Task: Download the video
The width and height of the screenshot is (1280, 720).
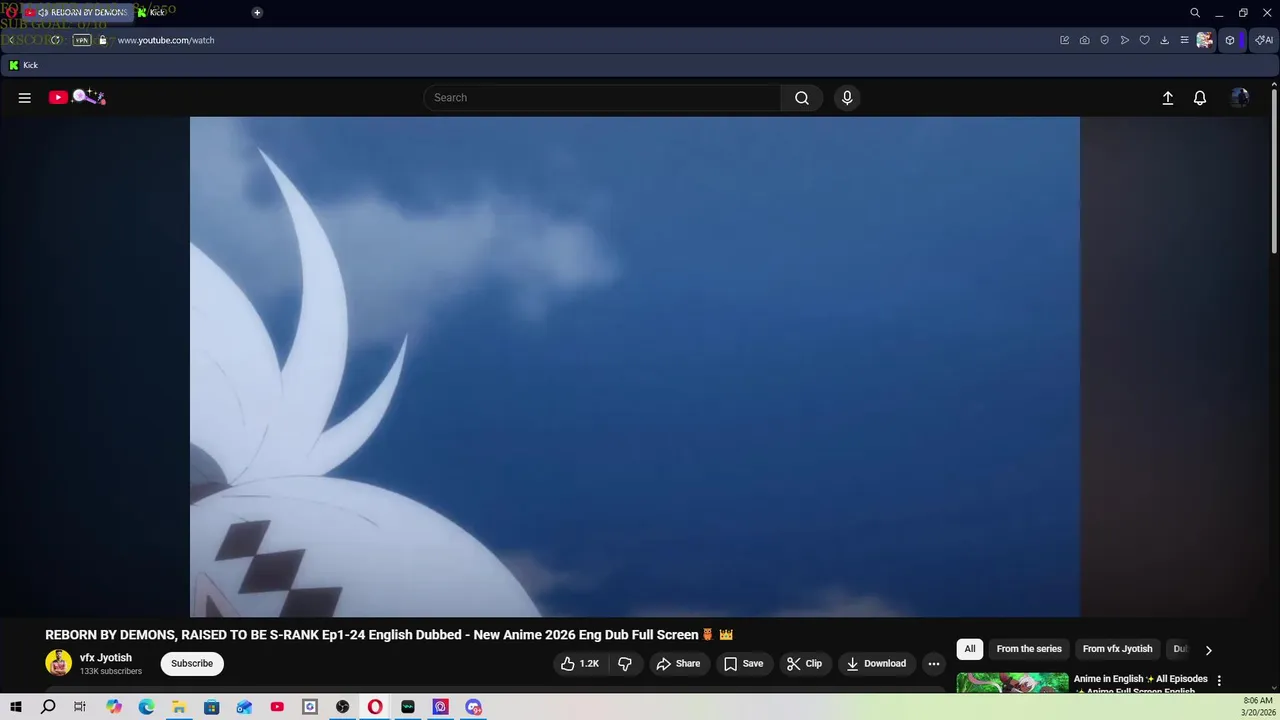Action: tap(876, 664)
